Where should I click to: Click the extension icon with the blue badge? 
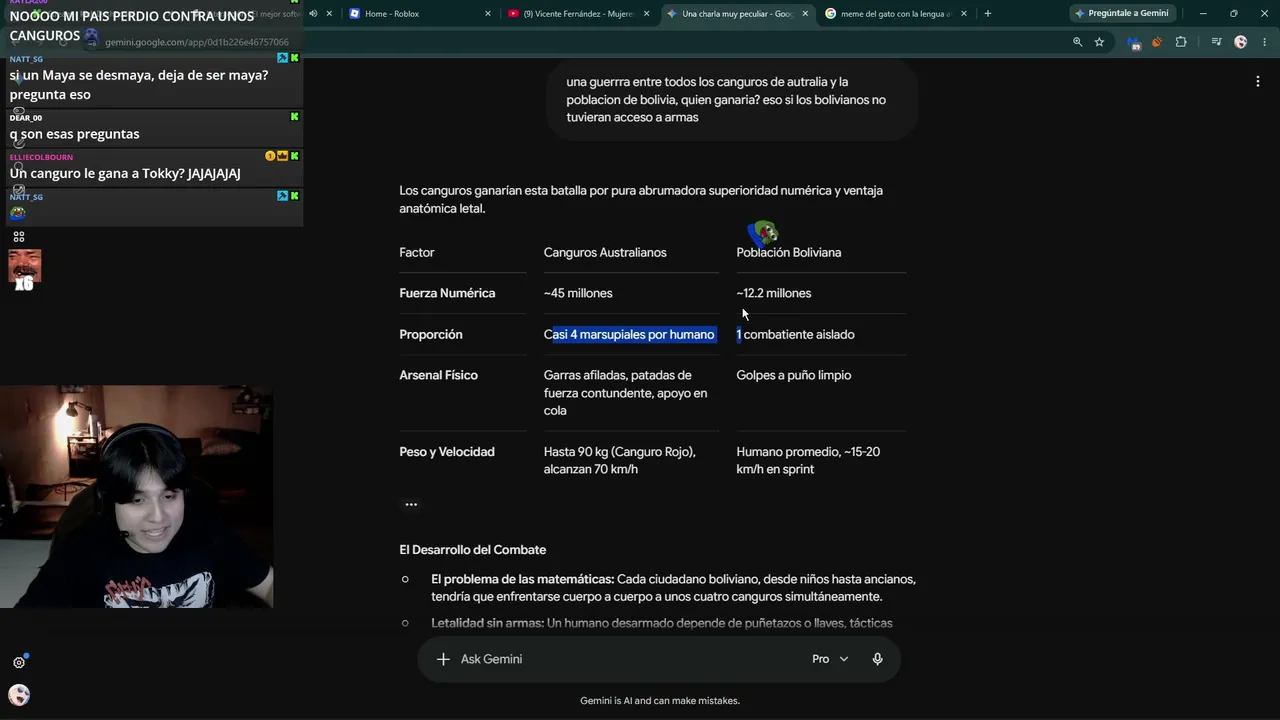click(1133, 42)
